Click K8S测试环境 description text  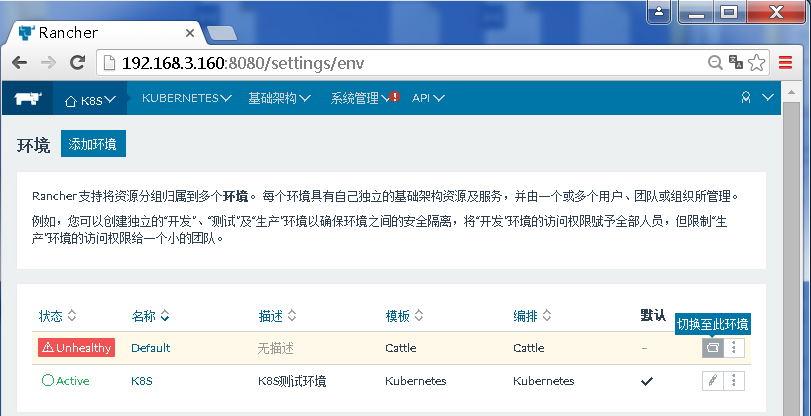tap(292, 381)
